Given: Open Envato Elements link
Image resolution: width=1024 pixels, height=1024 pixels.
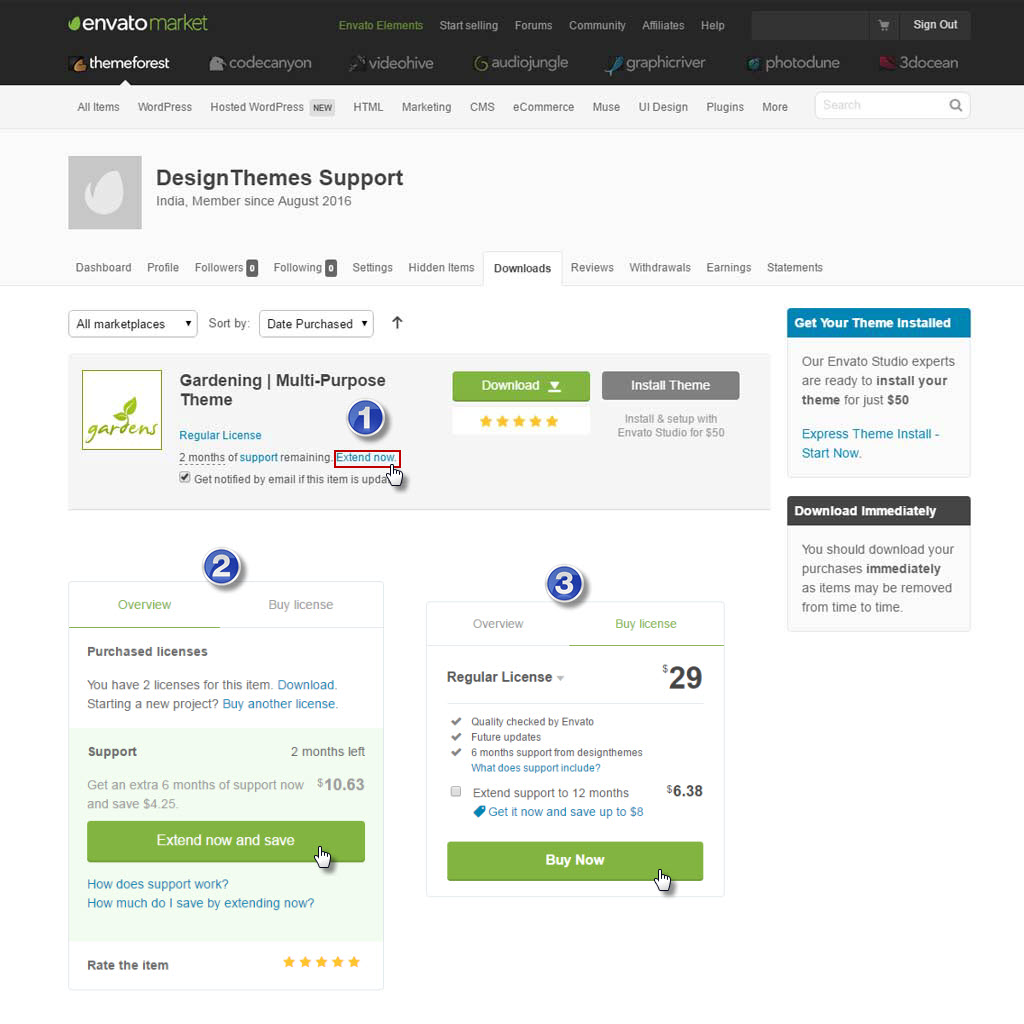Looking at the screenshot, I should click(381, 25).
